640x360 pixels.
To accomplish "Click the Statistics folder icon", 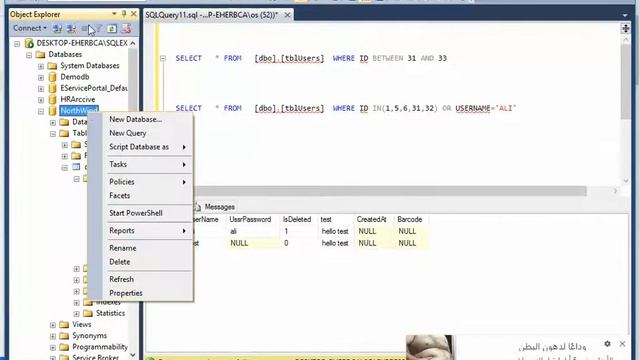I will [x=88, y=313].
